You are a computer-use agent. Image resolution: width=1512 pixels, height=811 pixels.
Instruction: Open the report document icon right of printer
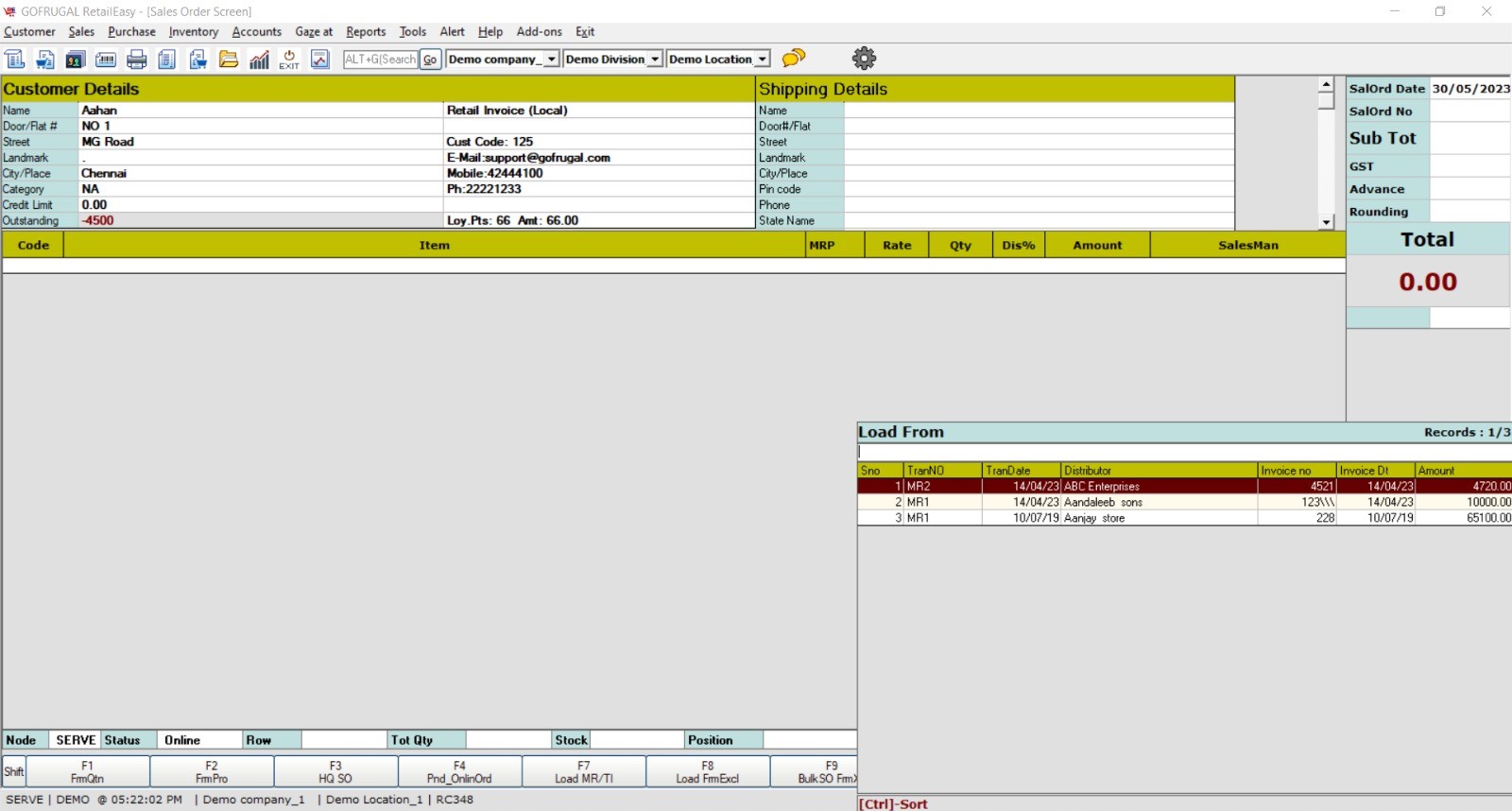(167, 59)
